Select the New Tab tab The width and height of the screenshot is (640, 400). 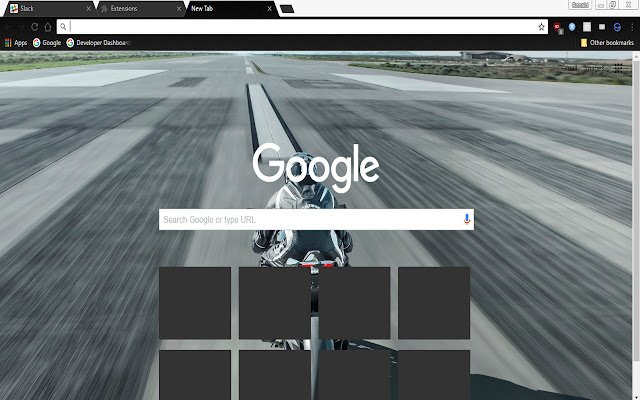(231, 9)
